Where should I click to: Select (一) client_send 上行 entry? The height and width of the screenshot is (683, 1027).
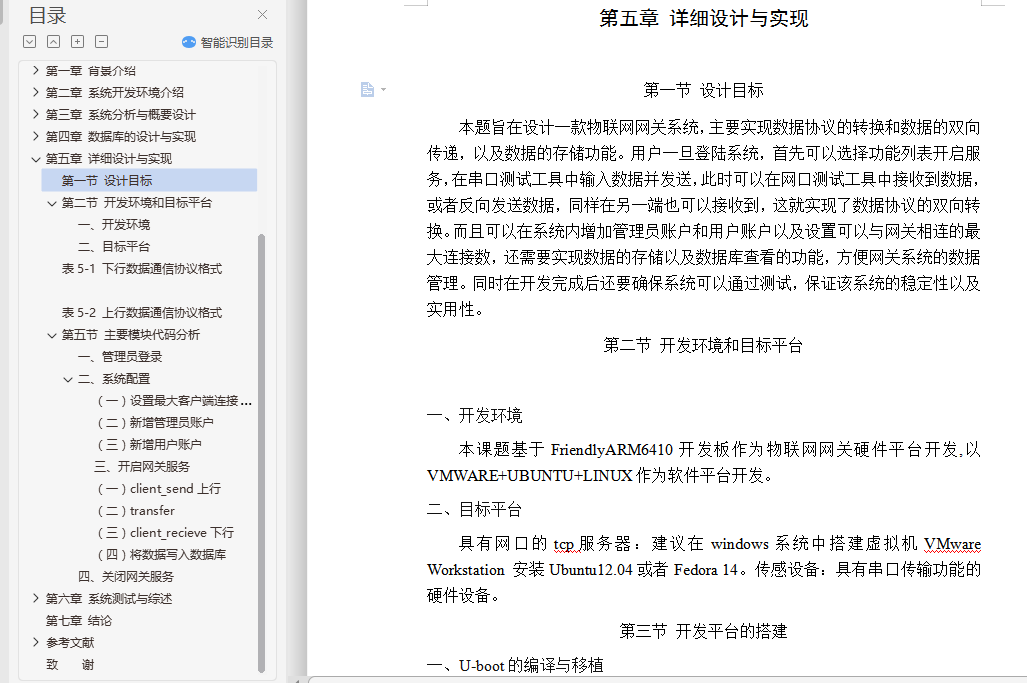(159, 489)
